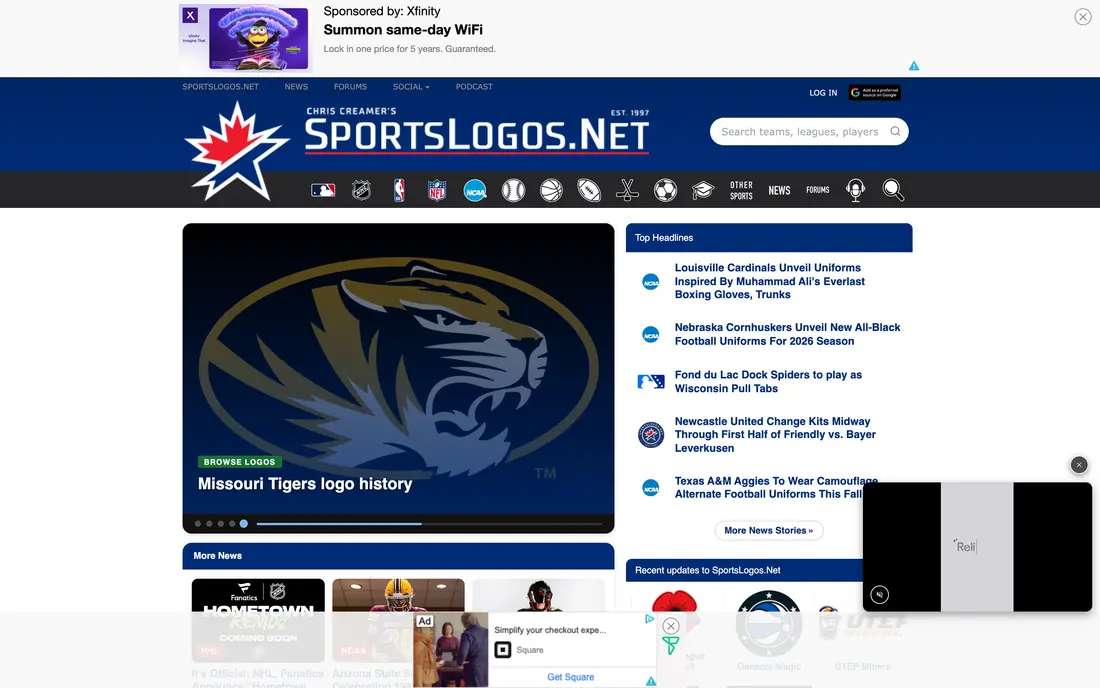Image resolution: width=1100 pixels, height=688 pixels.
Task: Open News in the dark nav bar
Action: pyautogui.click(x=779, y=190)
